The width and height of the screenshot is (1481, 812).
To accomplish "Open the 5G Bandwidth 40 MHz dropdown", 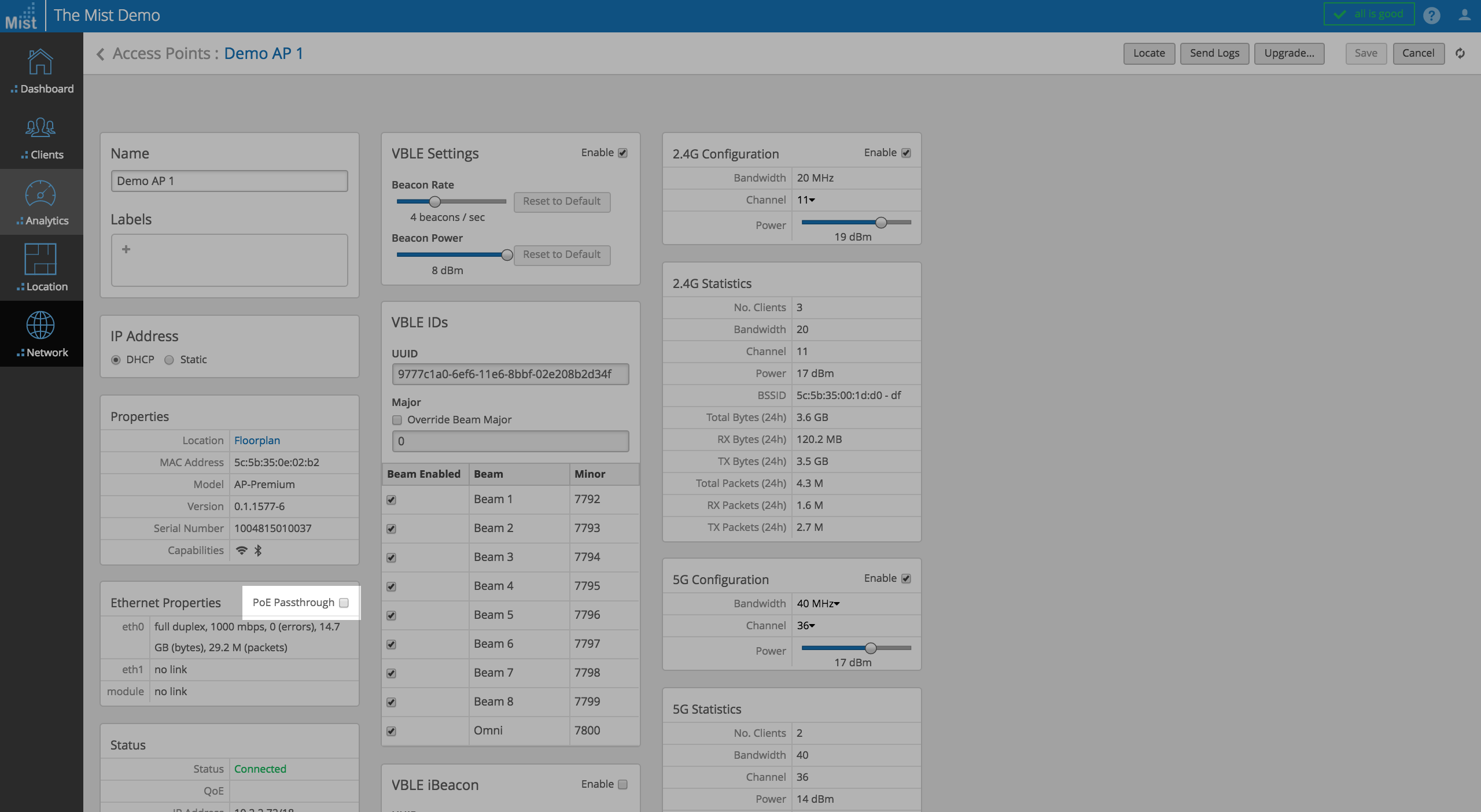I will click(818, 604).
